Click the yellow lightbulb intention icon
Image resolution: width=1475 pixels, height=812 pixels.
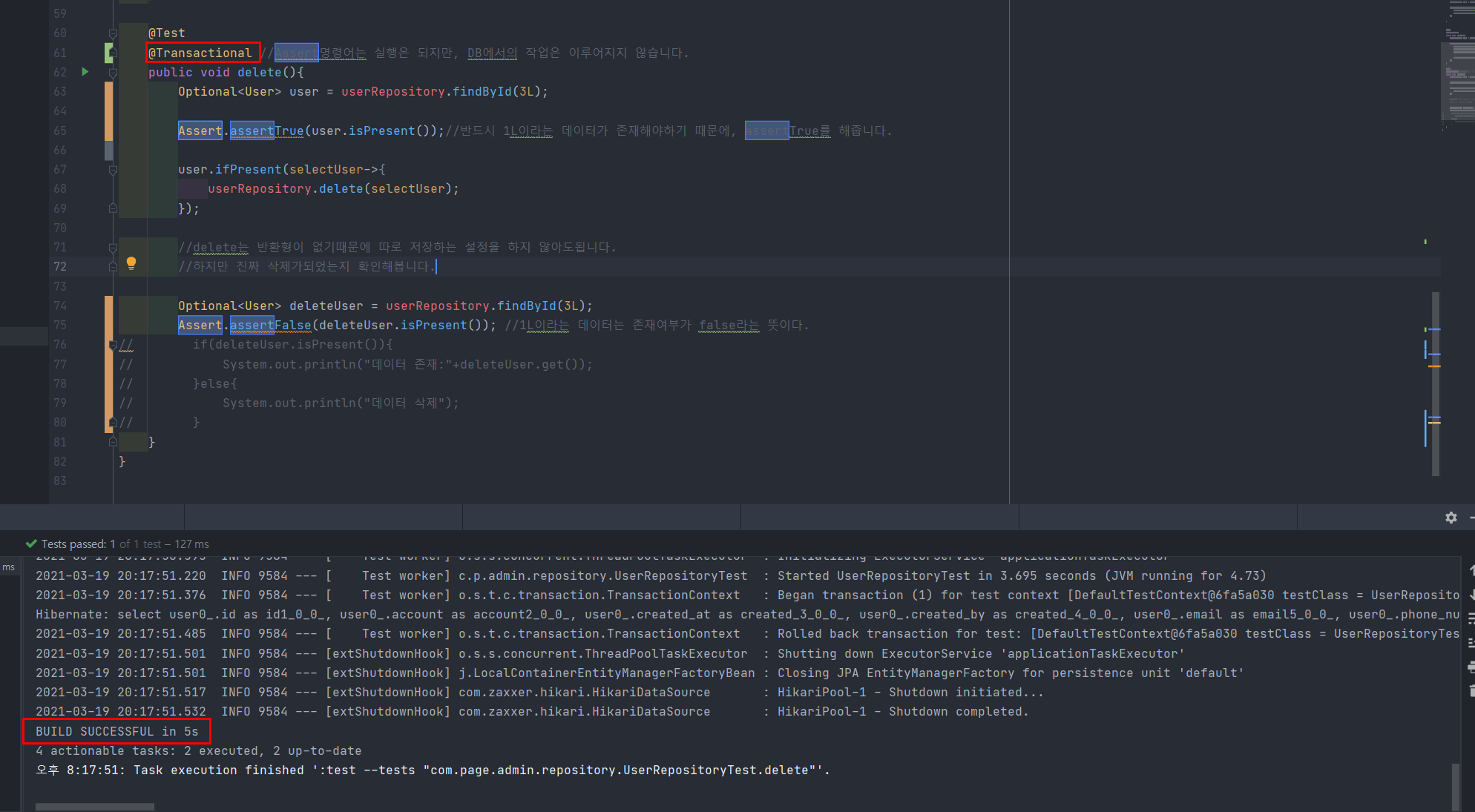pos(131,263)
